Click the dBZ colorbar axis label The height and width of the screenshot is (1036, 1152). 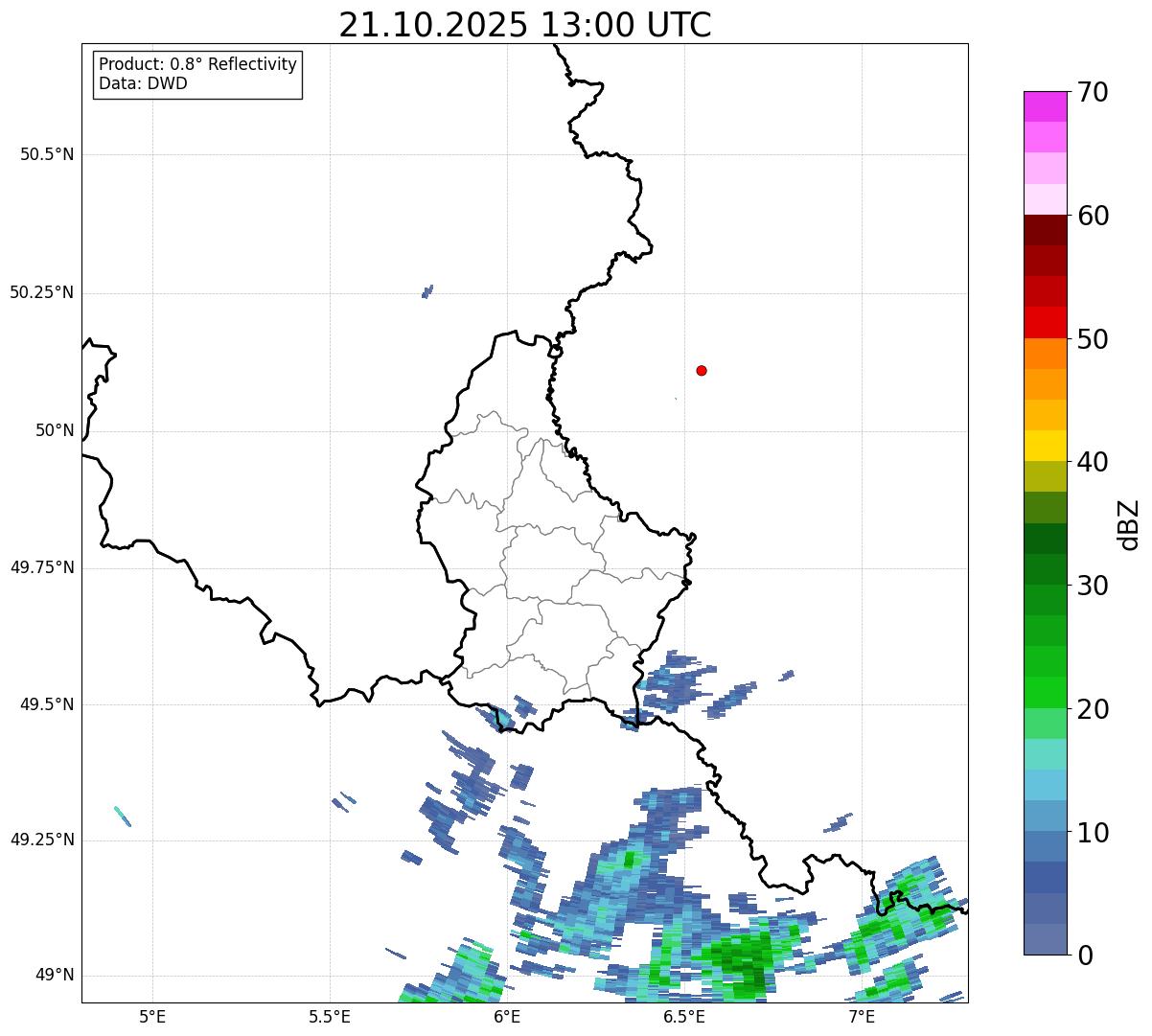[x=1129, y=524]
